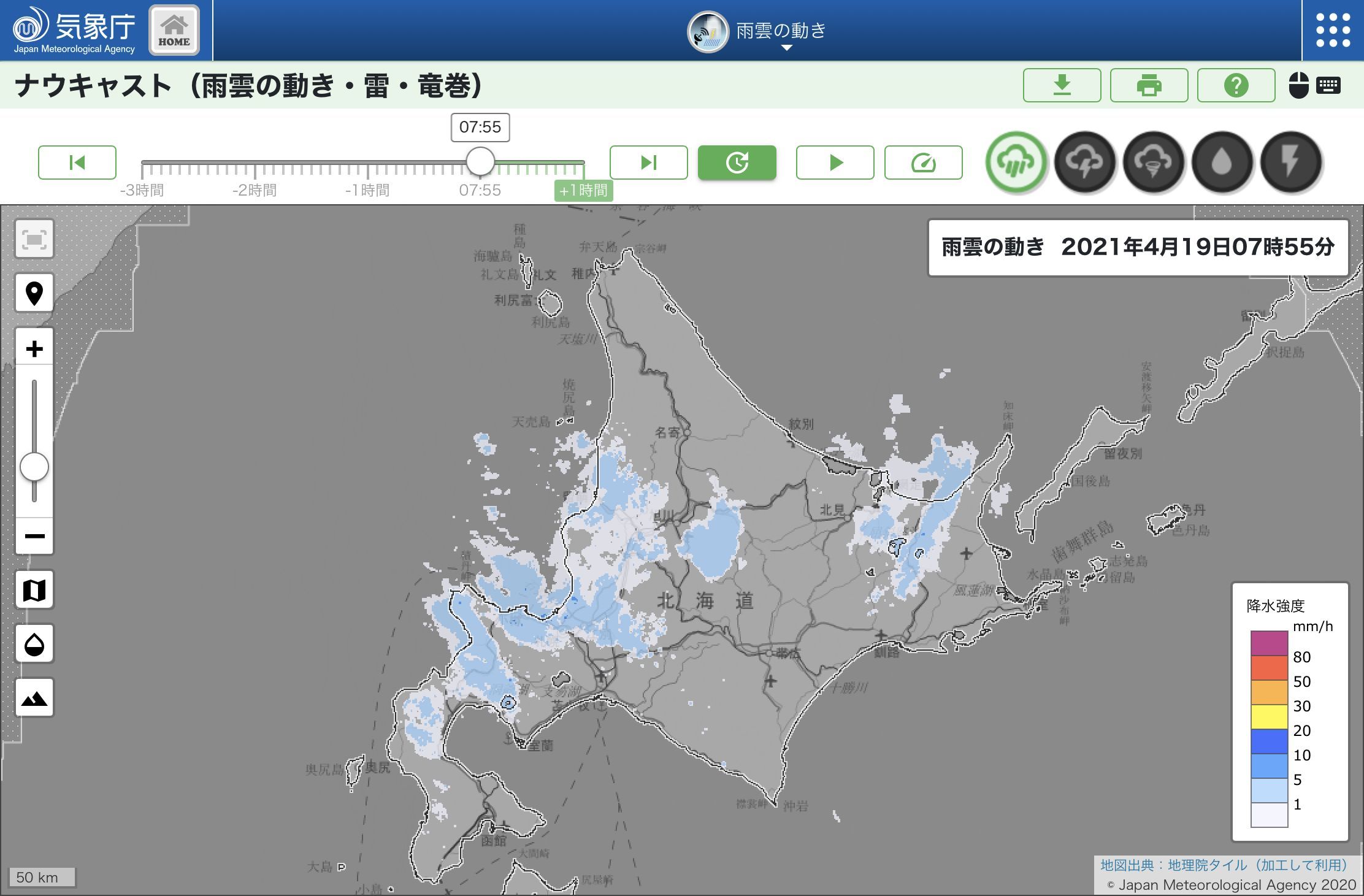Click the -1時間 mark on the timeline
The image size is (1364, 896).
click(x=367, y=190)
